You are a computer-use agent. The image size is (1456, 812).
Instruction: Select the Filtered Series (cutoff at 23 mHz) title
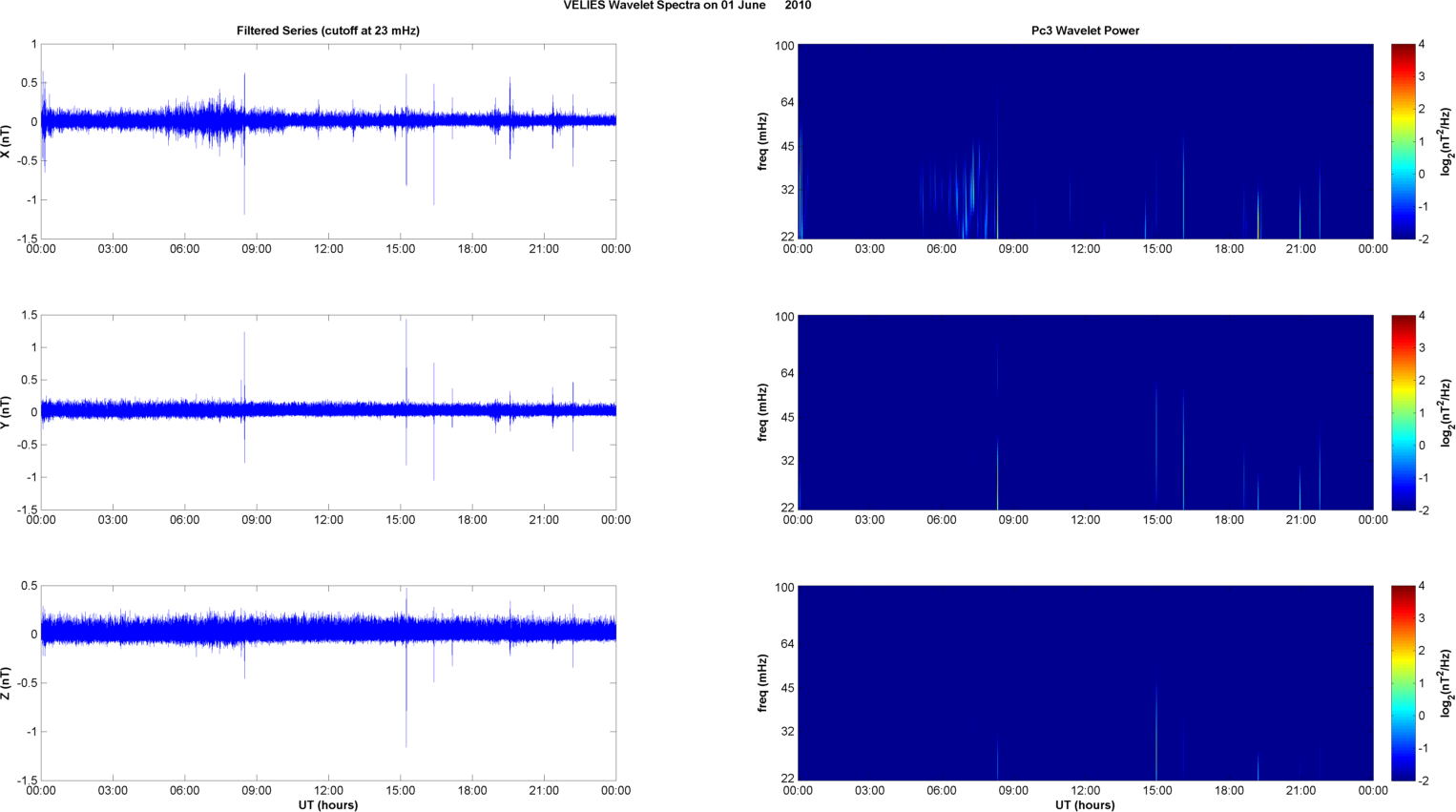point(328,31)
